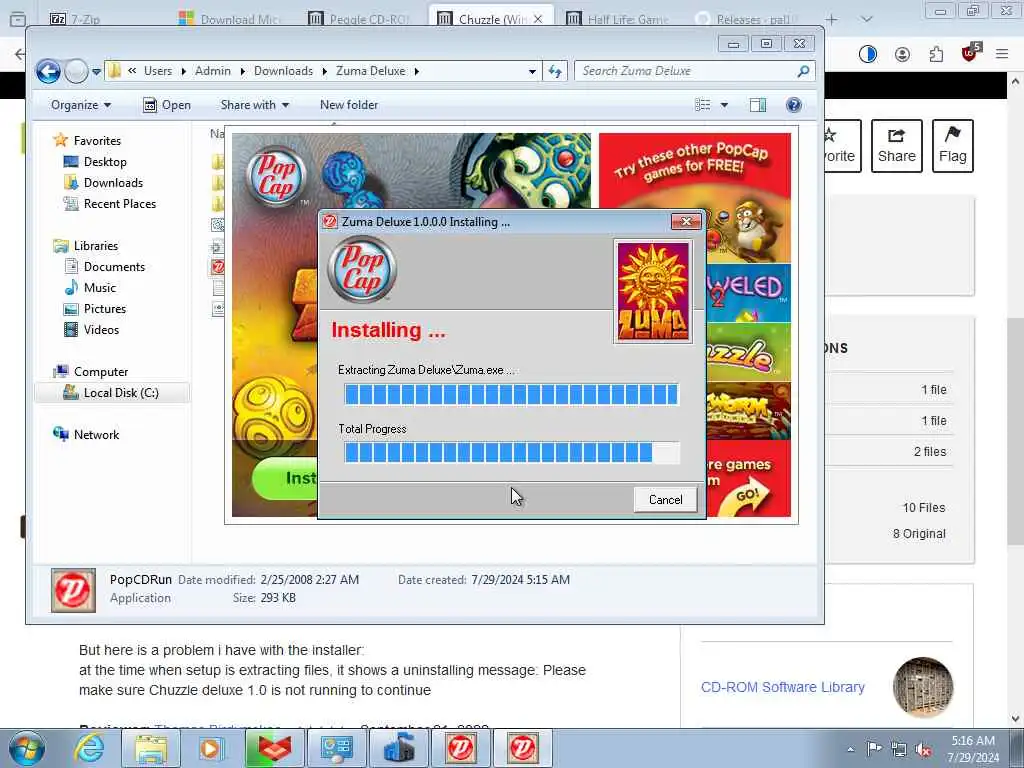The image size is (1024, 768).
Task: Close the Chuzzle browser tab
Action: (x=537, y=19)
